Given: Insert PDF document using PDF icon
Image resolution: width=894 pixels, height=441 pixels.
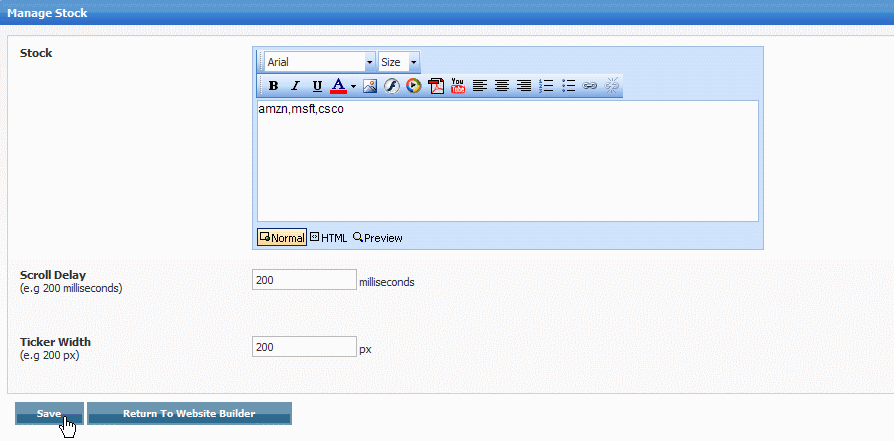Looking at the screenshot, I should click(436, 86).
